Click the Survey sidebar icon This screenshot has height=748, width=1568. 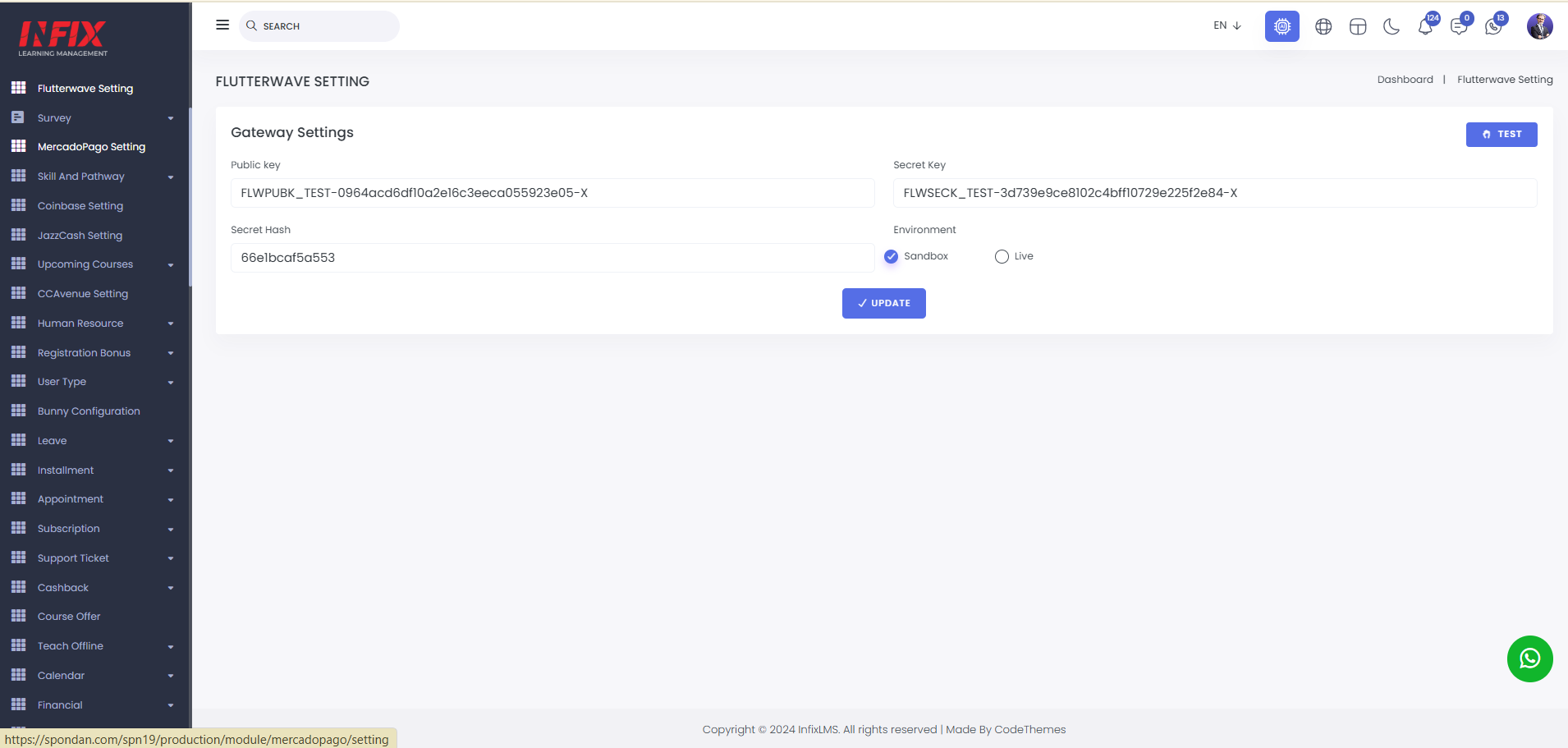(18, 117)
